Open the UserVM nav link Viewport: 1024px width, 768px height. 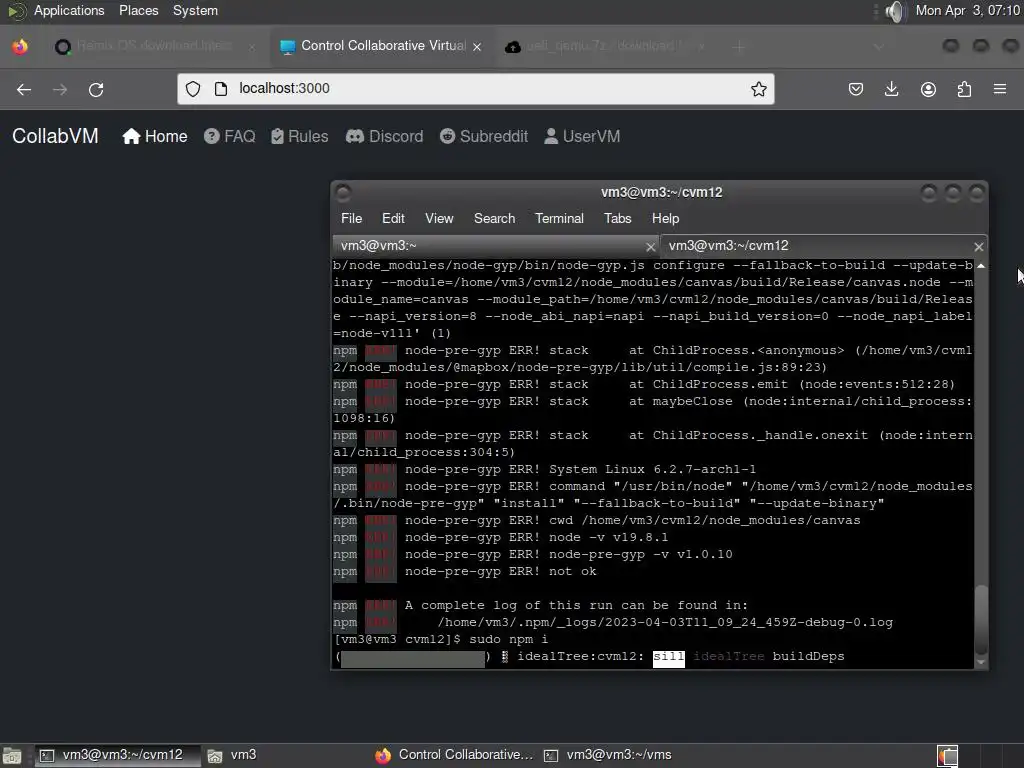click(582, 136)
